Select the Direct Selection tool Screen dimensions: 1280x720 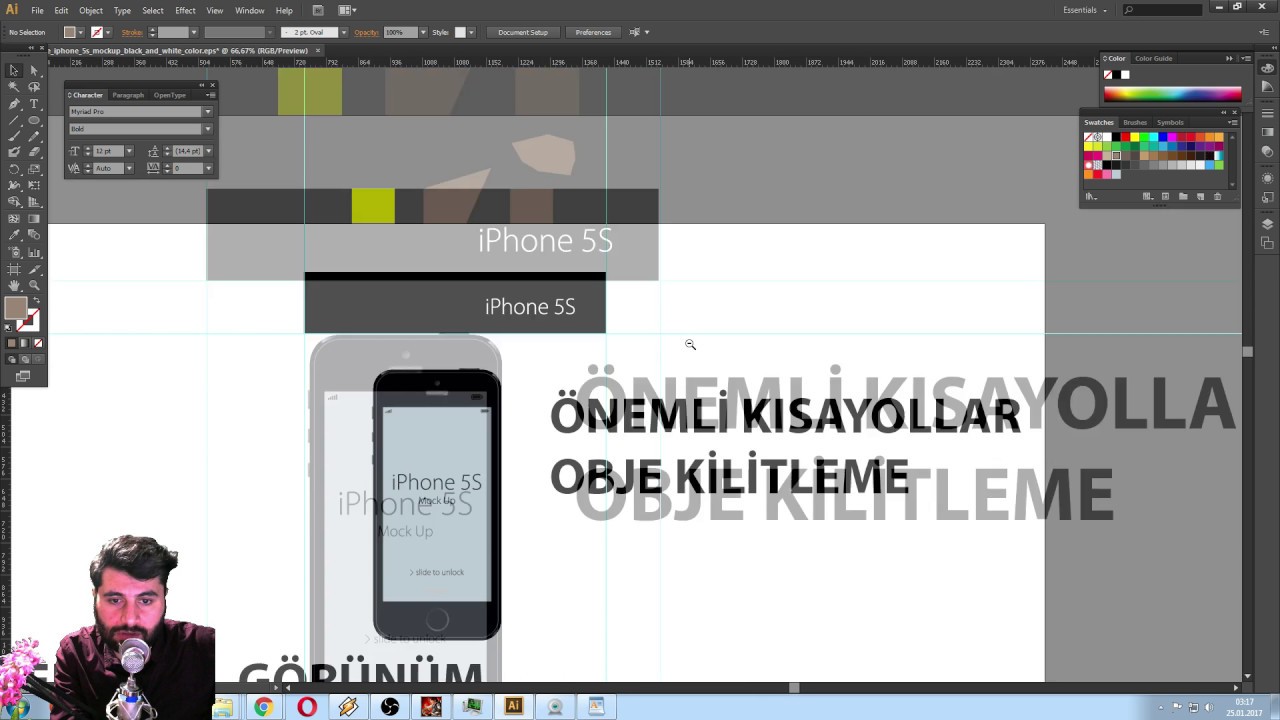(34, 70)
